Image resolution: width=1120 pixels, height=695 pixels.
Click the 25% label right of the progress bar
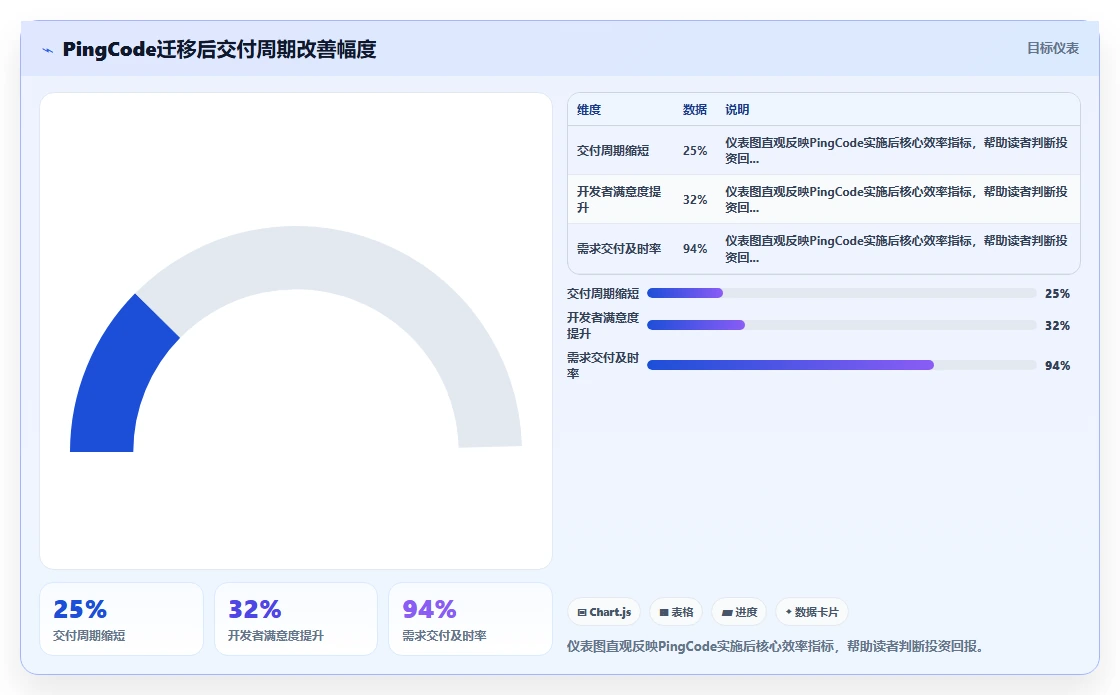tap(1057, 294)
